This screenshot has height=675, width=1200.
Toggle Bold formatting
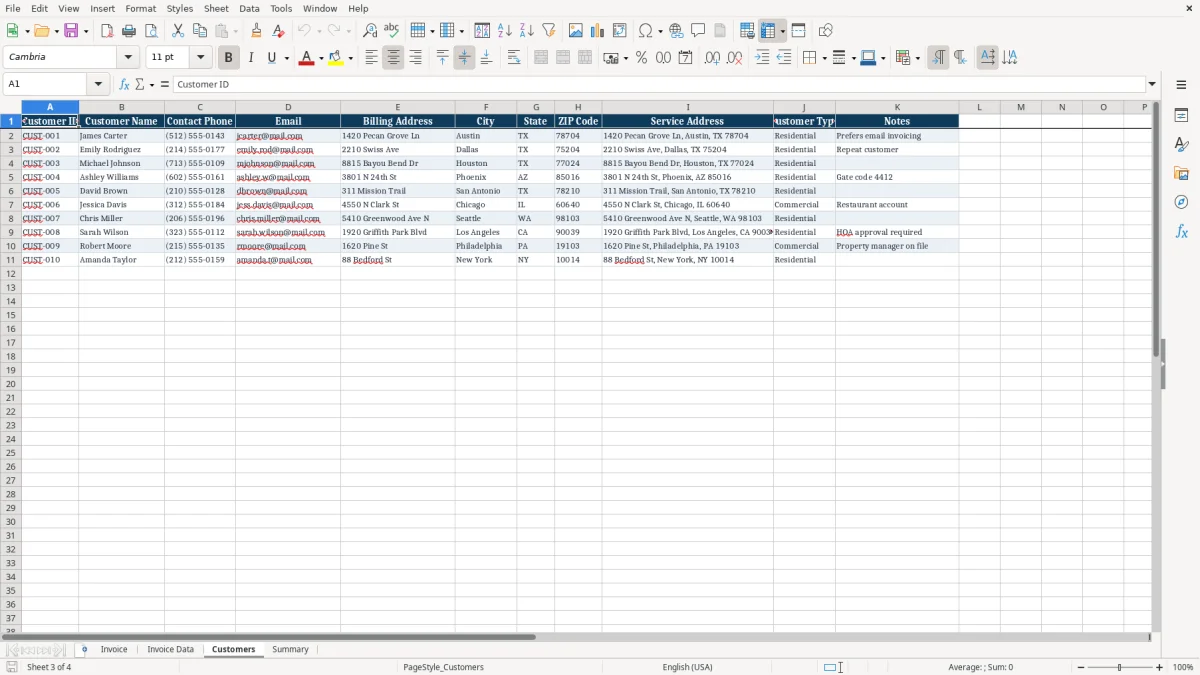[x=228, y=58]
